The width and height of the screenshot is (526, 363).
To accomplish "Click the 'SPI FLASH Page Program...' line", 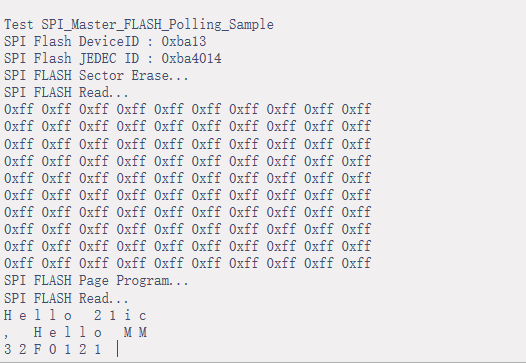I will (x=96, y=280).
